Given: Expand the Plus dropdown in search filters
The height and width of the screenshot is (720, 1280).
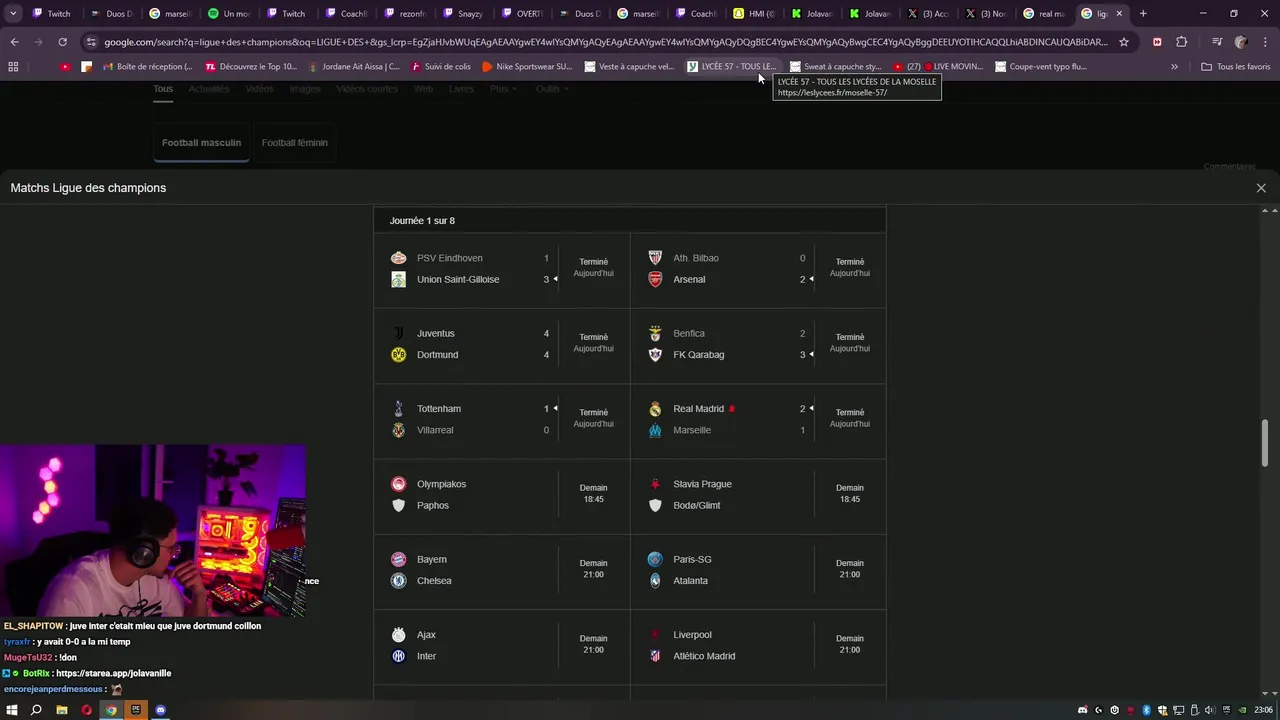Looking at the screenshot, I should (x=503, y=89).
